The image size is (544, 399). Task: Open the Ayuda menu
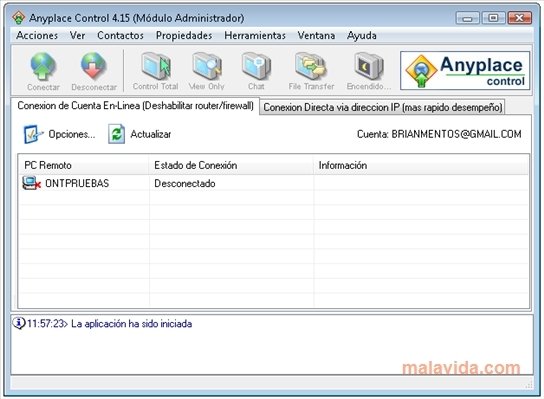point(362,35)
